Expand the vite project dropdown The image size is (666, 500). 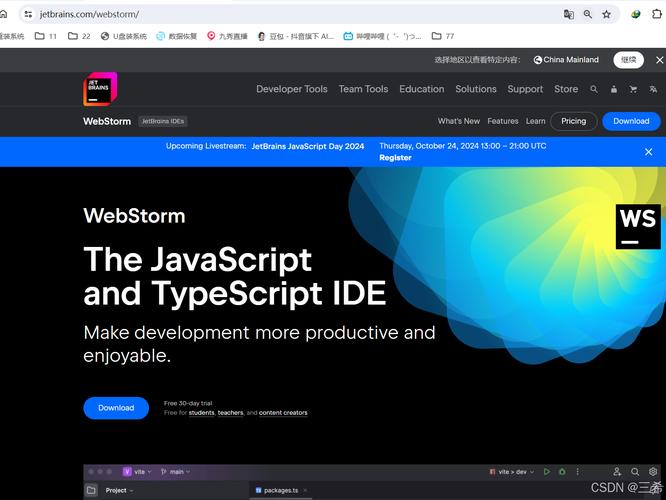[x=137, y=472]
